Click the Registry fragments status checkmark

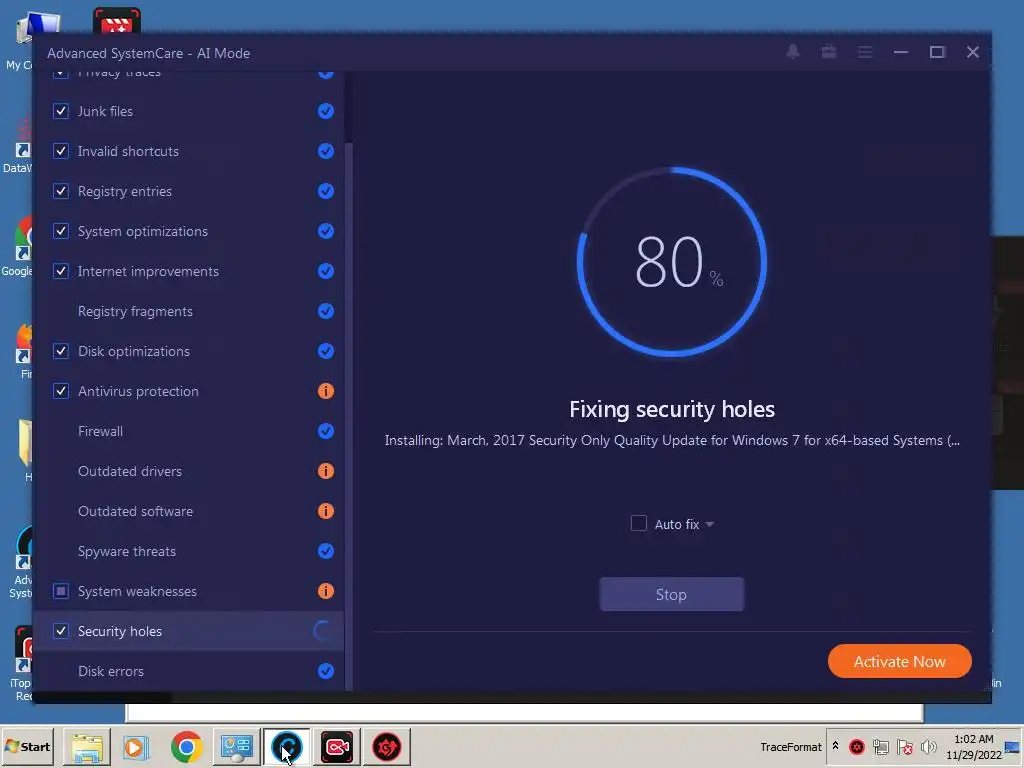pos(326,311)
